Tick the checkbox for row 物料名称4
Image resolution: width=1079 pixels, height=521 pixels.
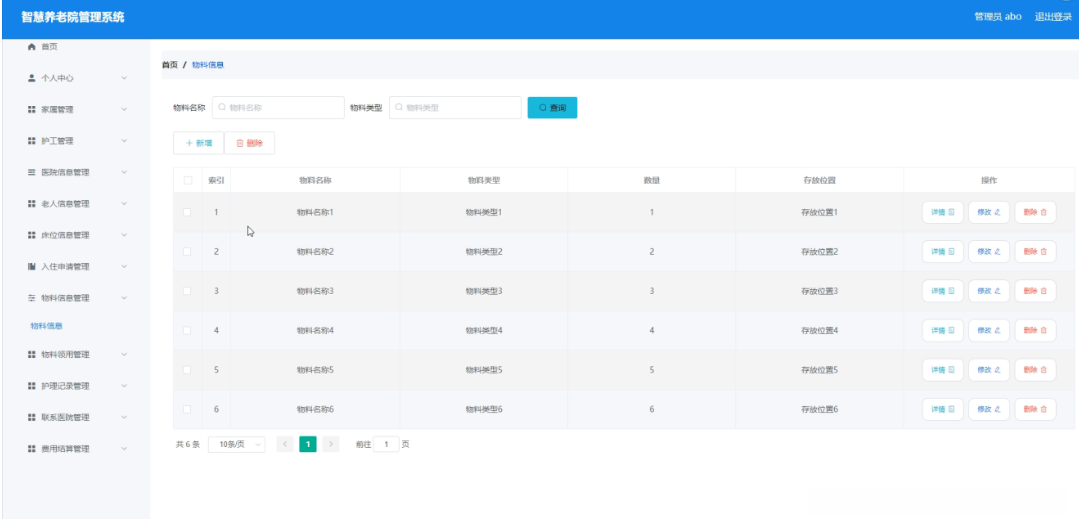pyautogui.click(x=187, y=330)
